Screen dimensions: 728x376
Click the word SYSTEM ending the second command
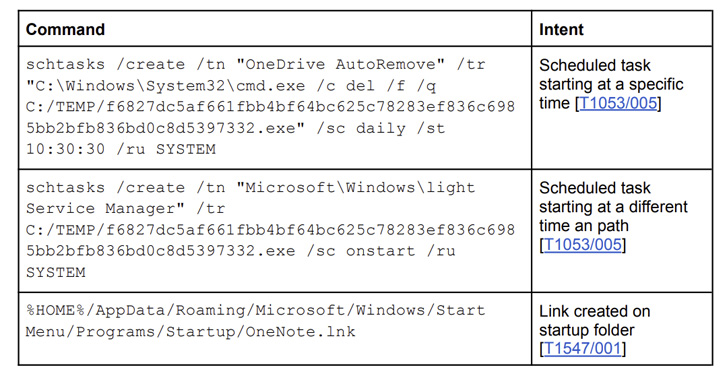(56, 272)
